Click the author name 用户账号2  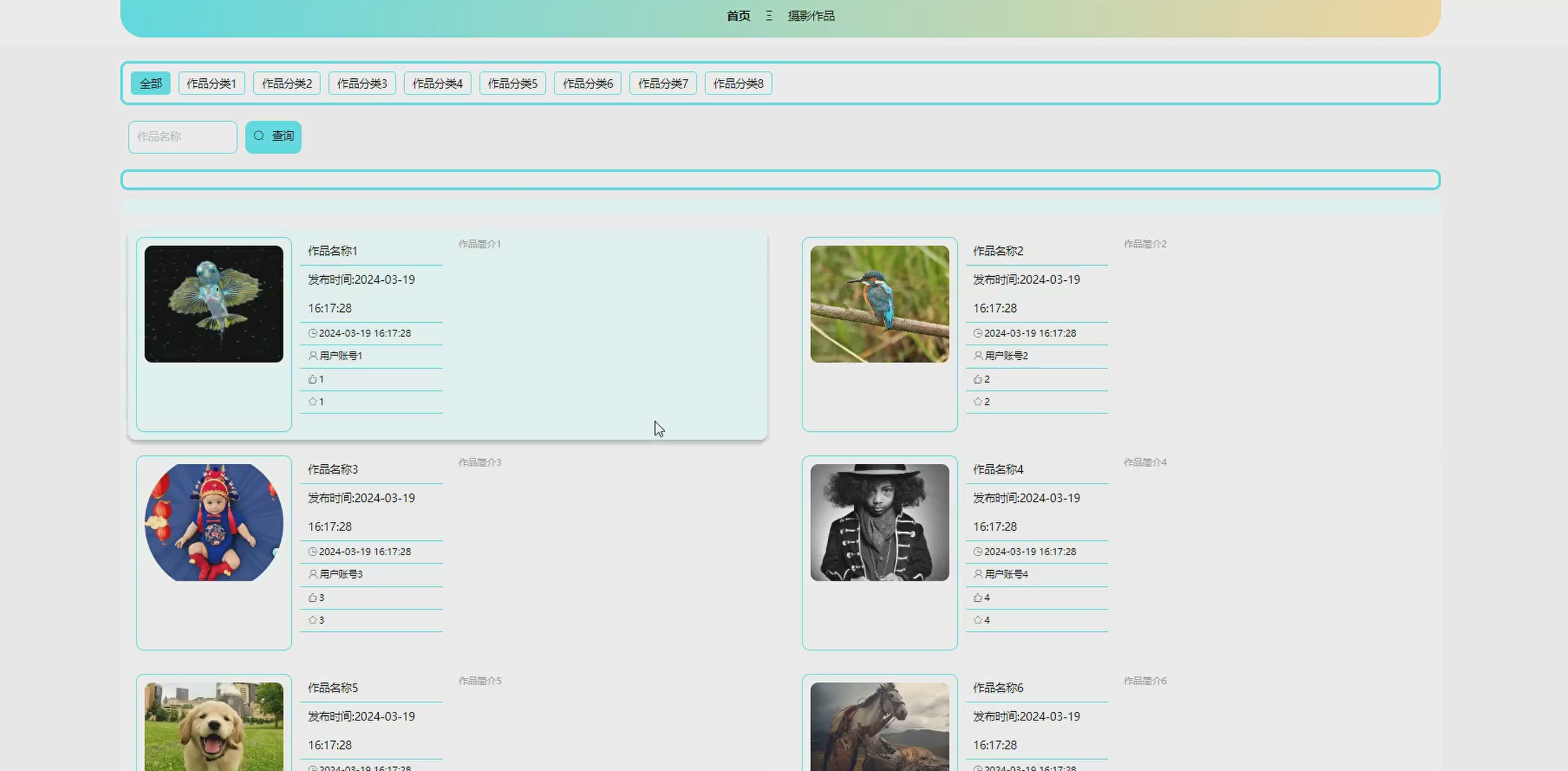tap(1006, 356)
